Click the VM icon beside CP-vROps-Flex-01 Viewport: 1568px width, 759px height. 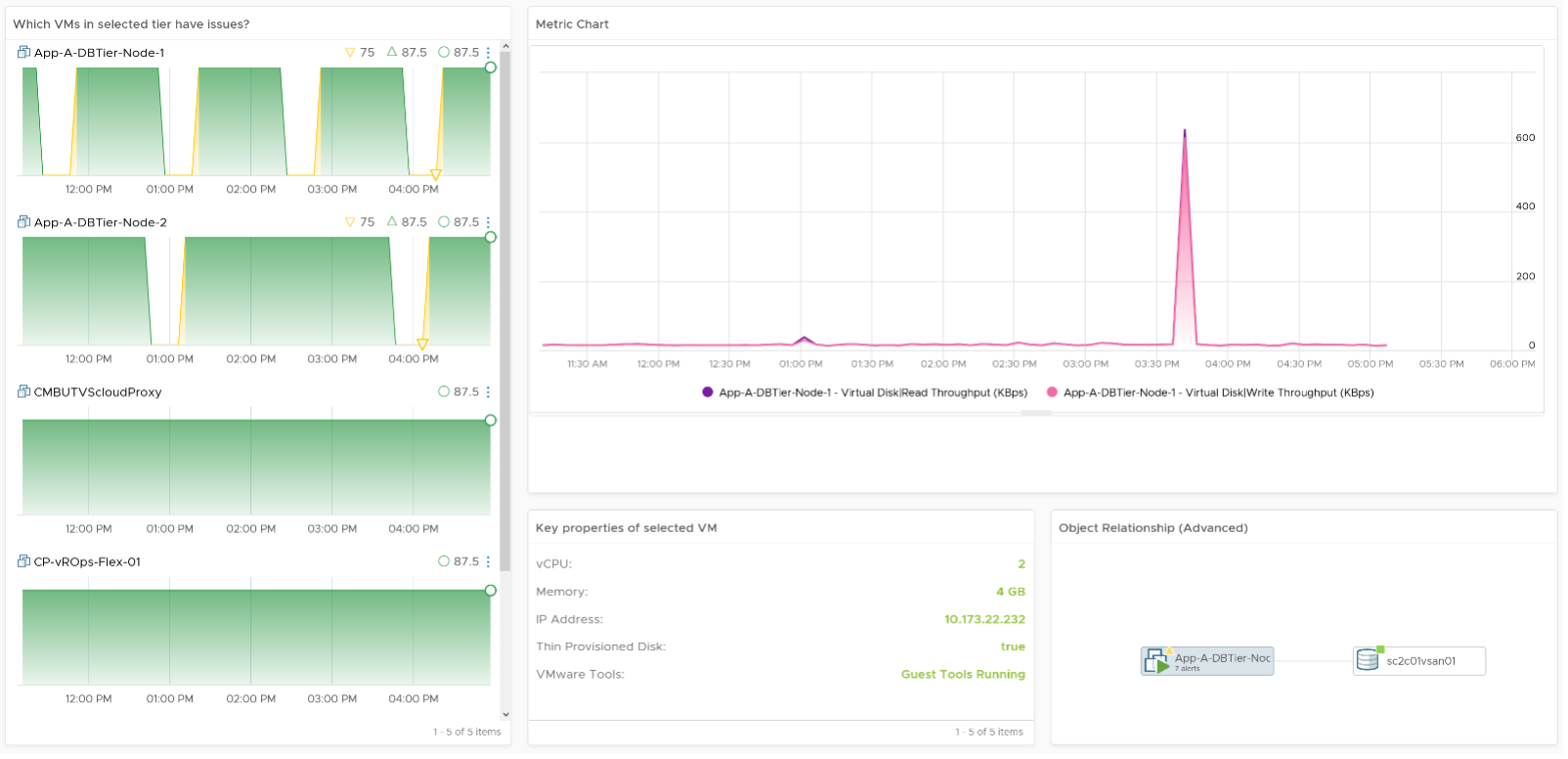[x=23, y=561]
